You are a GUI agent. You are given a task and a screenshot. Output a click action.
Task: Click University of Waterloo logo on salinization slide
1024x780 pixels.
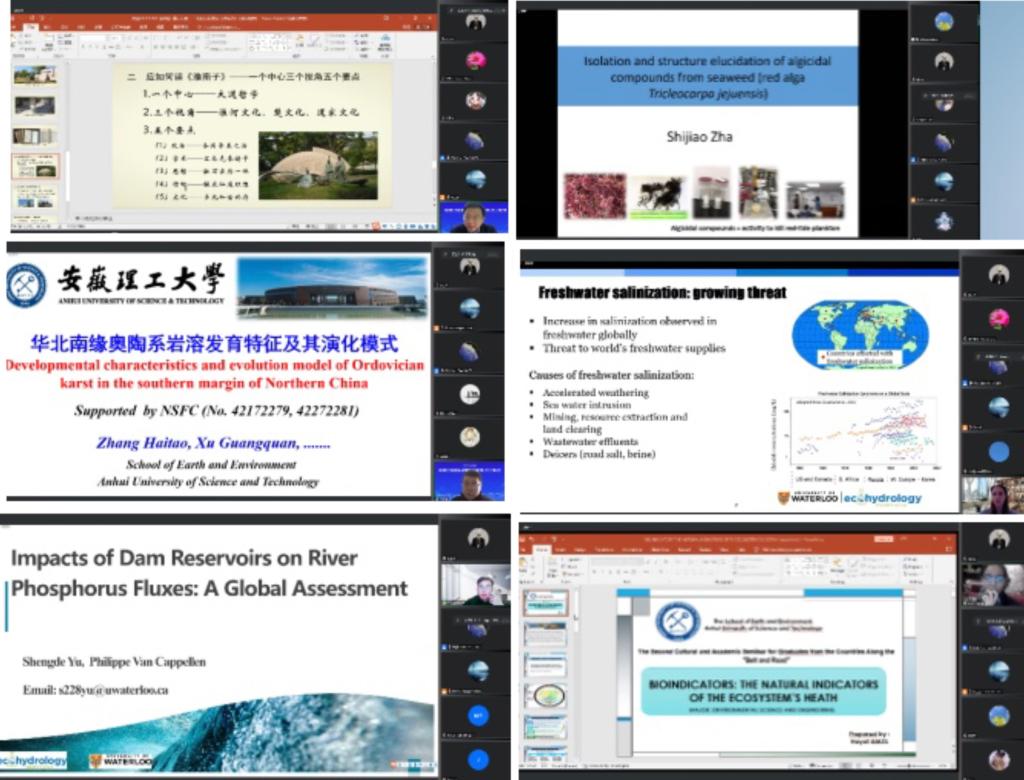point(808,498)
